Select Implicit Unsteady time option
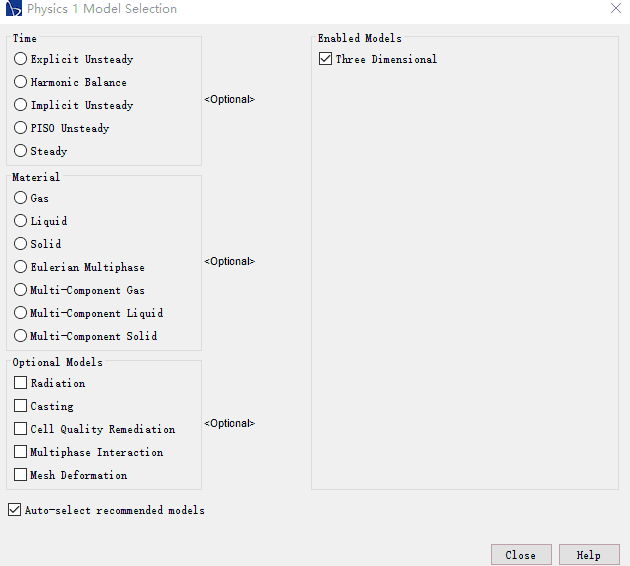The width and height of the screenshot is (630, 566). coord(21,105)
